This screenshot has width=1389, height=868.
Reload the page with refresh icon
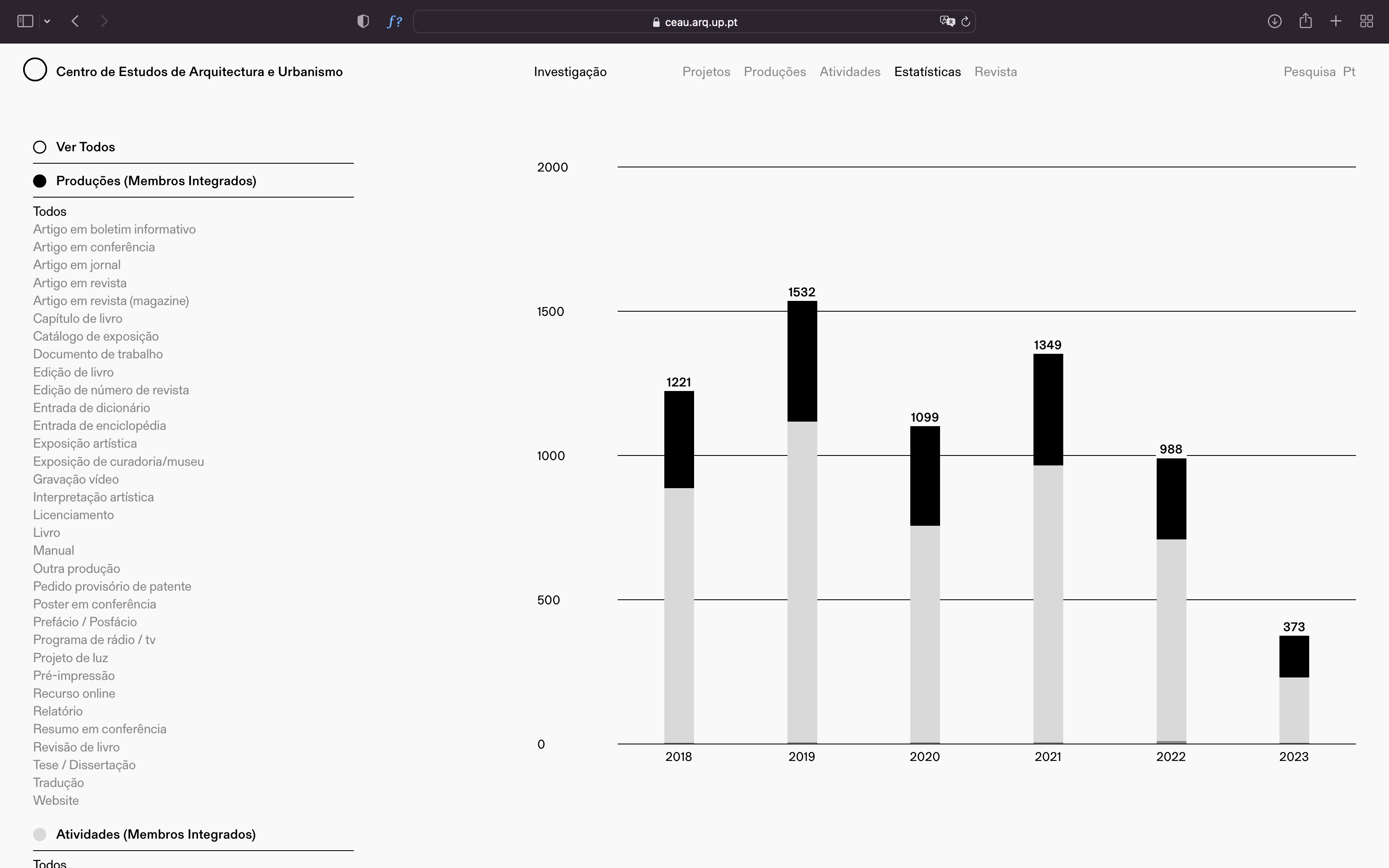pos(966,21)
